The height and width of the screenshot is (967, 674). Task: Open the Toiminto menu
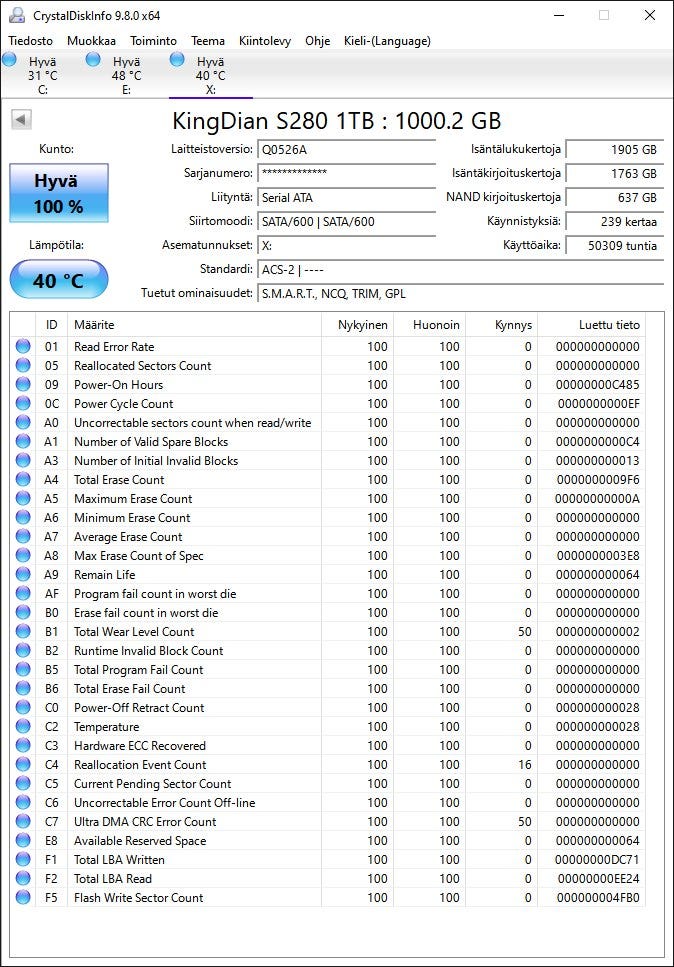point(154,41)
